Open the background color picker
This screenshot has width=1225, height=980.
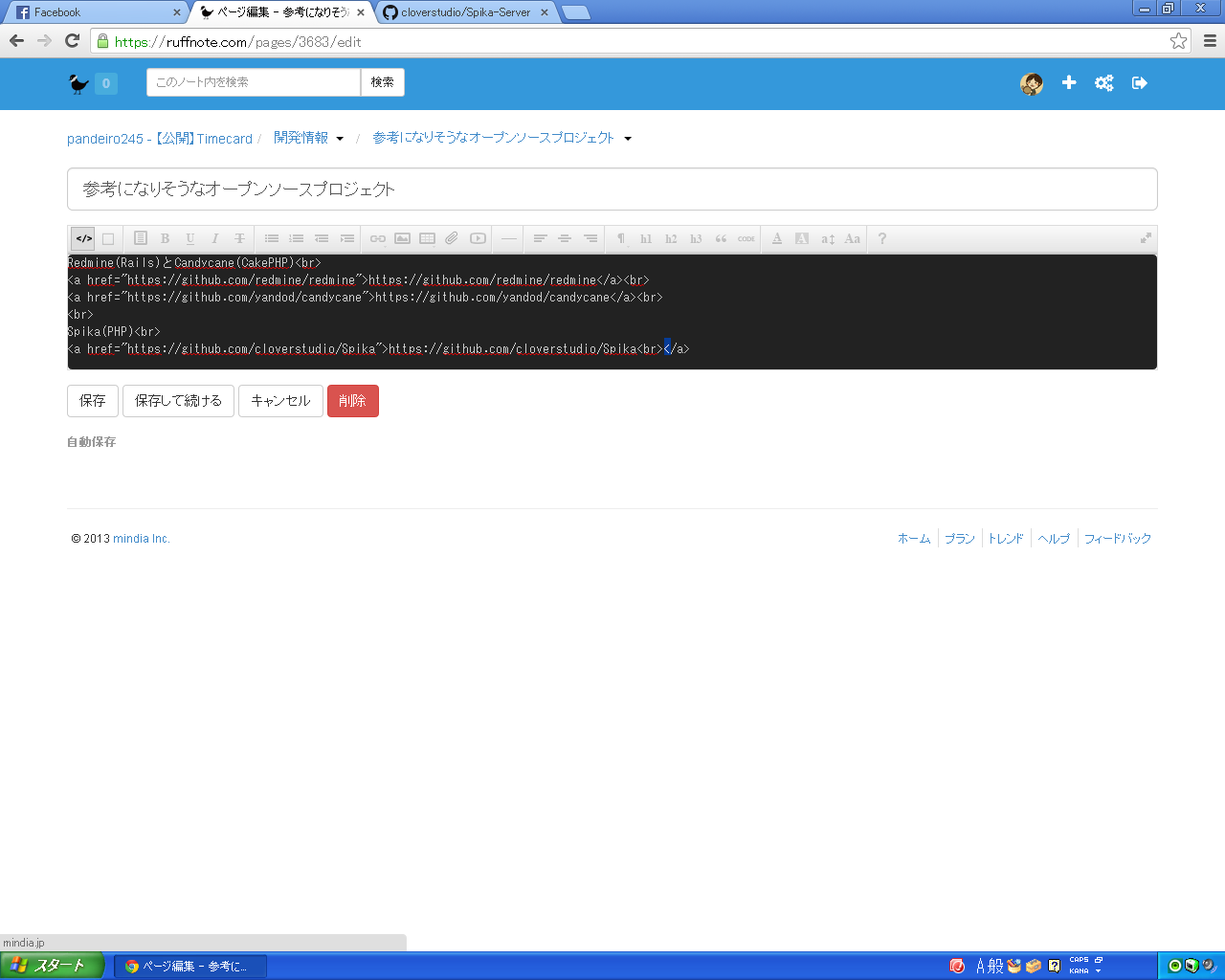[802, 238]
